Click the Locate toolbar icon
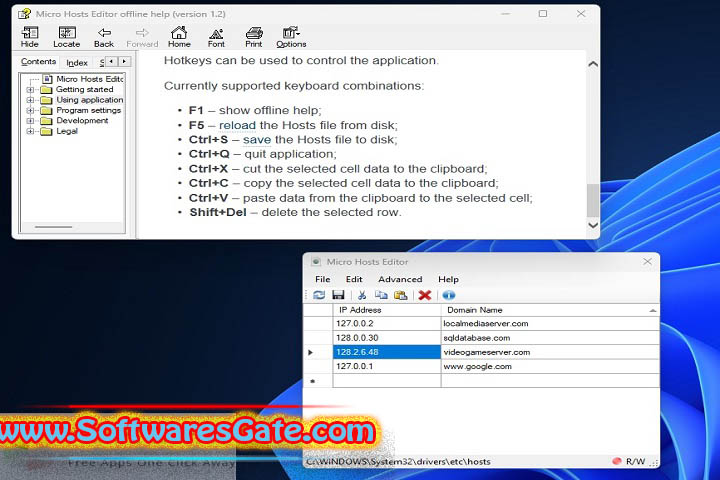 (67, 37)
